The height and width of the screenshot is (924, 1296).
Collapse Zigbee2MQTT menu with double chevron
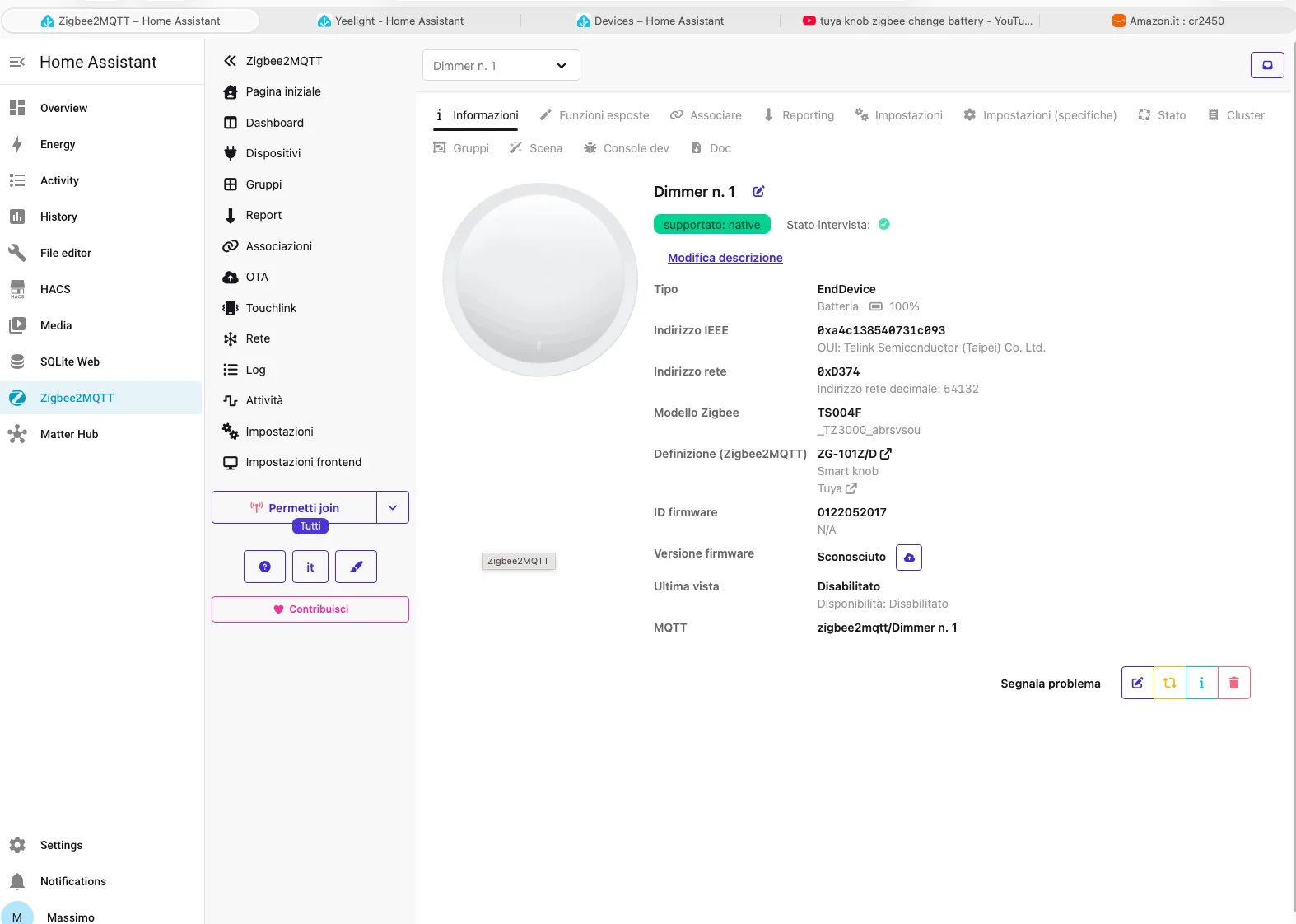click(230, 61)
